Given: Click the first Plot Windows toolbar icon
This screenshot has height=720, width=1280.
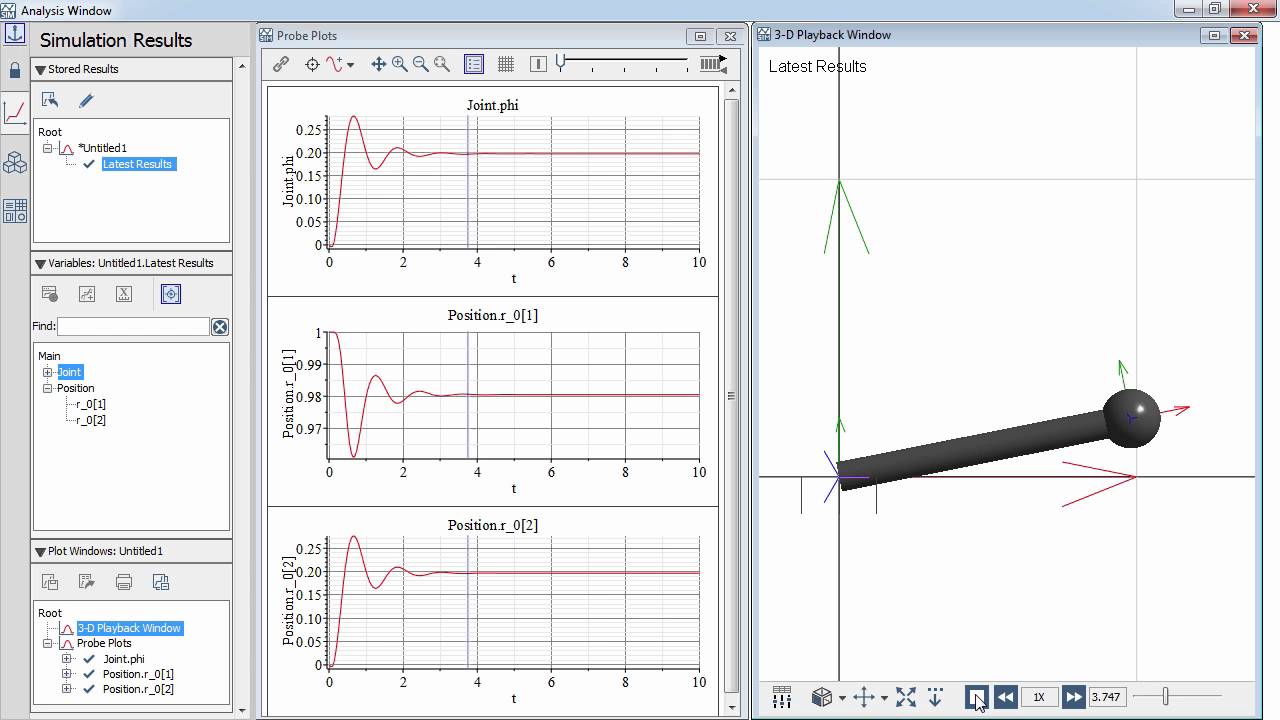Looking at the screenshot, I should point(50,581).
